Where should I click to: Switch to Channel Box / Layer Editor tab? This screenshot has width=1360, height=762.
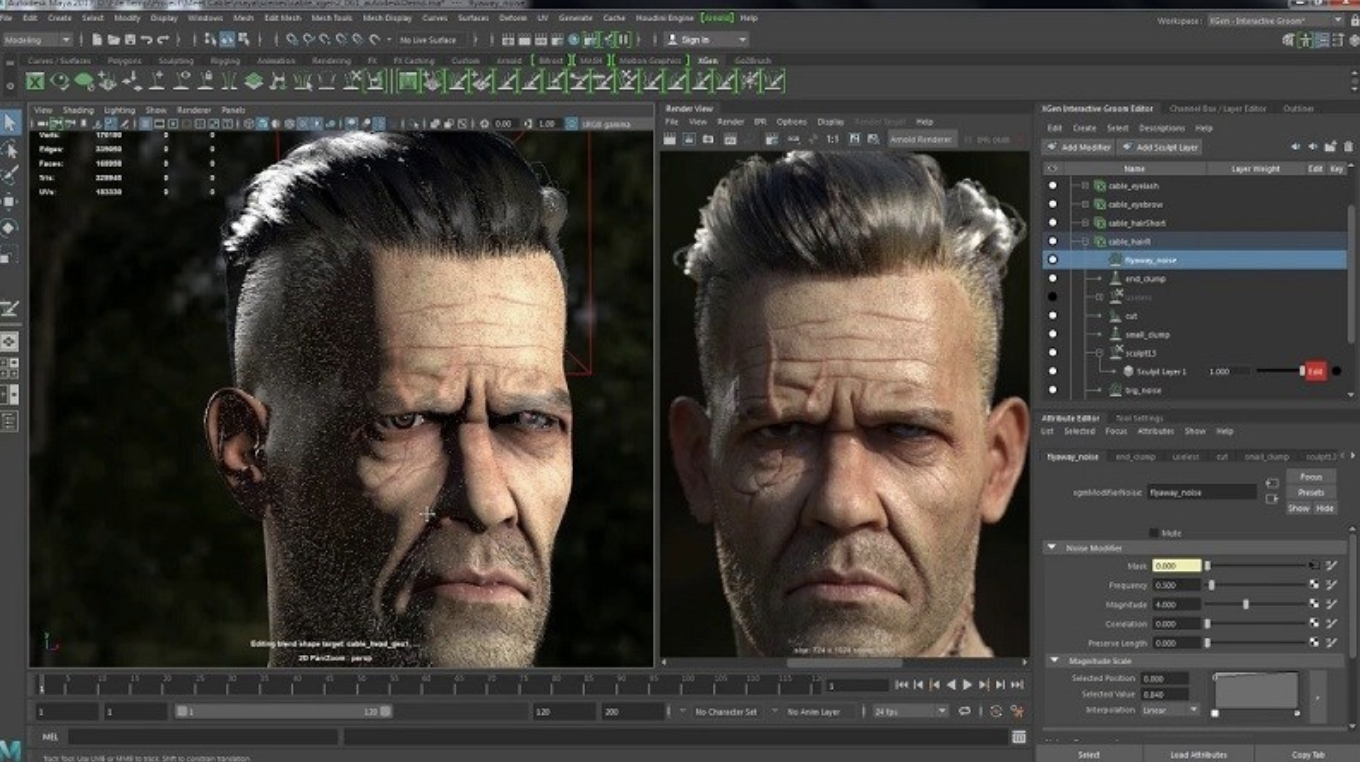(1218, 109)
